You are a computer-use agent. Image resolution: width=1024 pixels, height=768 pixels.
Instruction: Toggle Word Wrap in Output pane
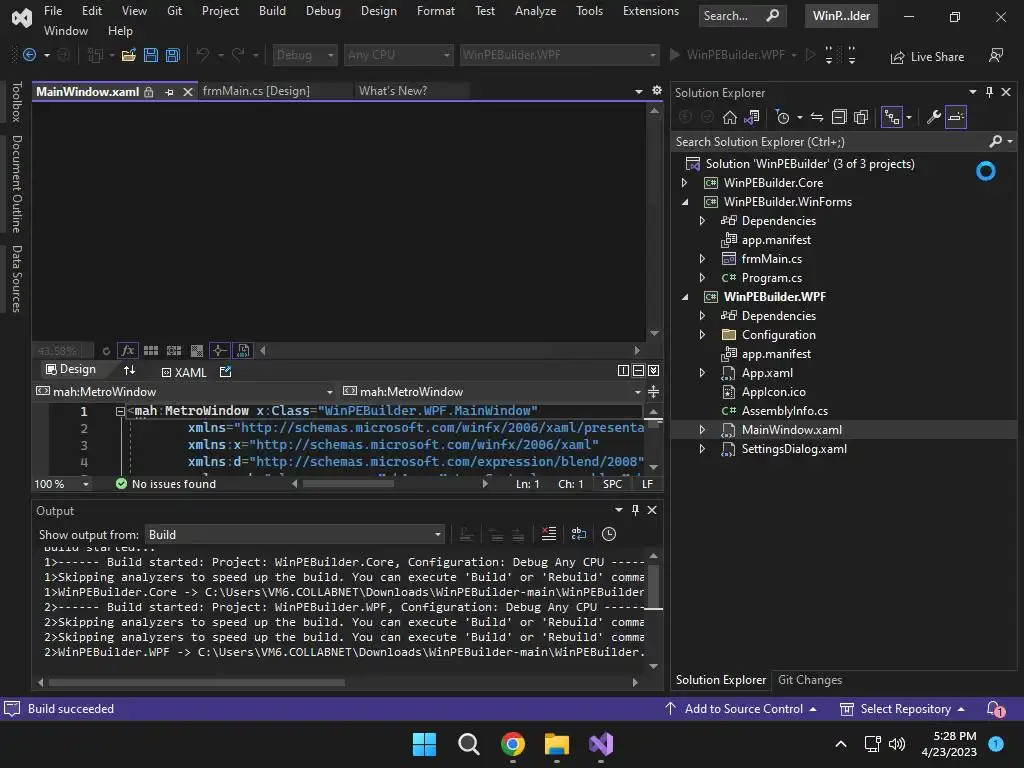point(579,534)
